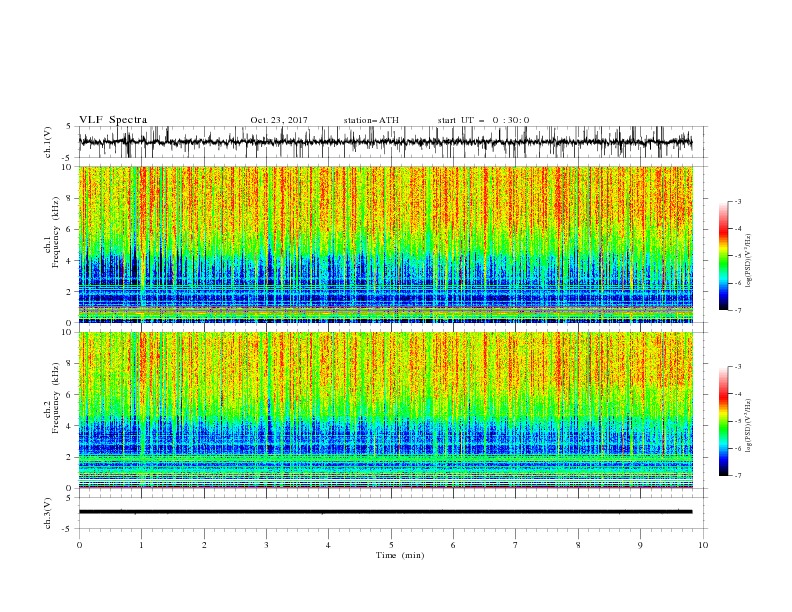Click the "VLF Spectra" title text
792x612 pixels.
click(x=113, y=120)
